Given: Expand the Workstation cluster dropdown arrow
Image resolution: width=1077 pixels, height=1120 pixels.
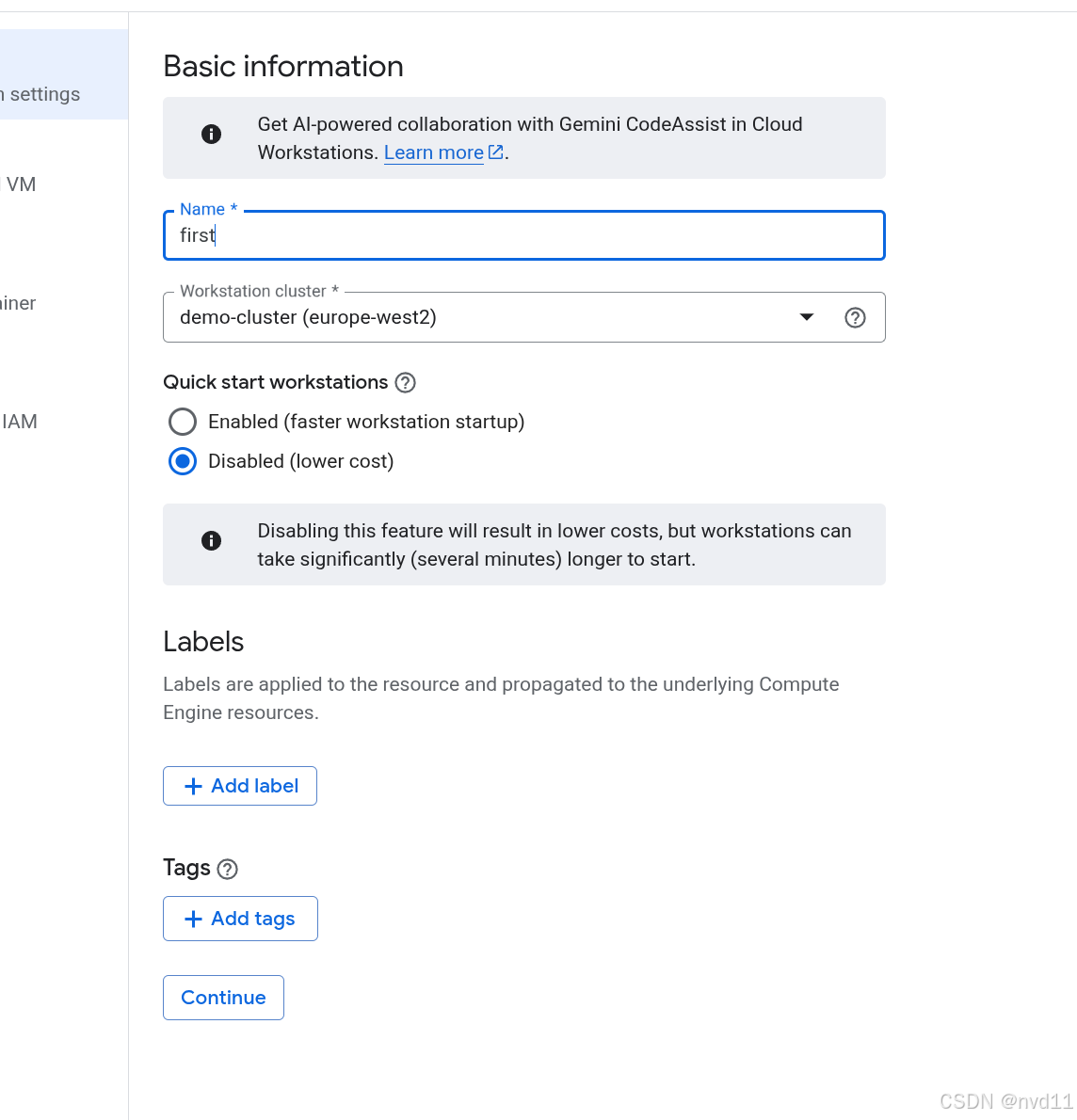Looking at the screenshot, I should pos(807,318).
